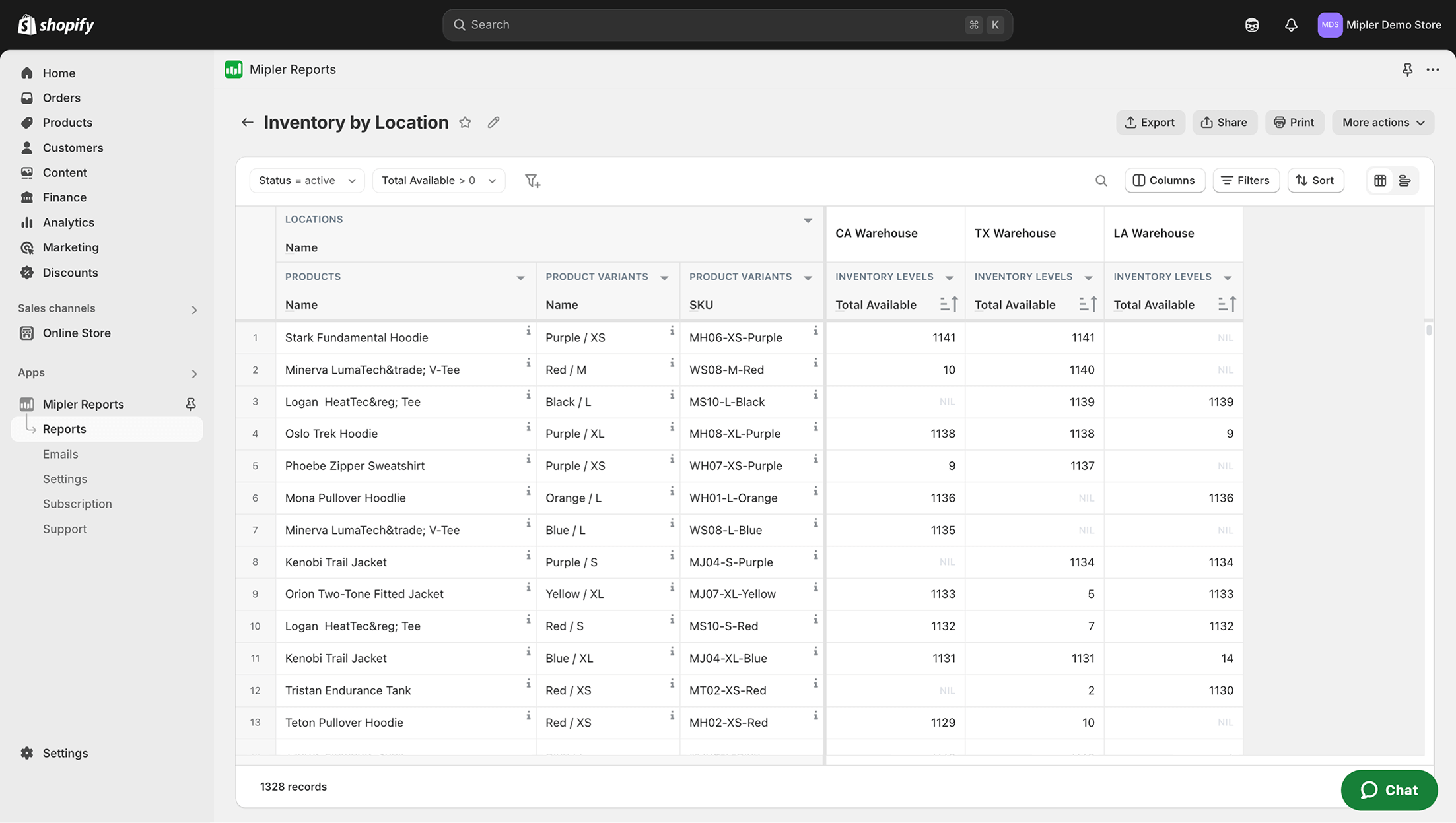Image resolution: width=1456 pixels, height=823 pixels.
Task: Expand the Total Available filter dropdown
Action: point(438,180)
